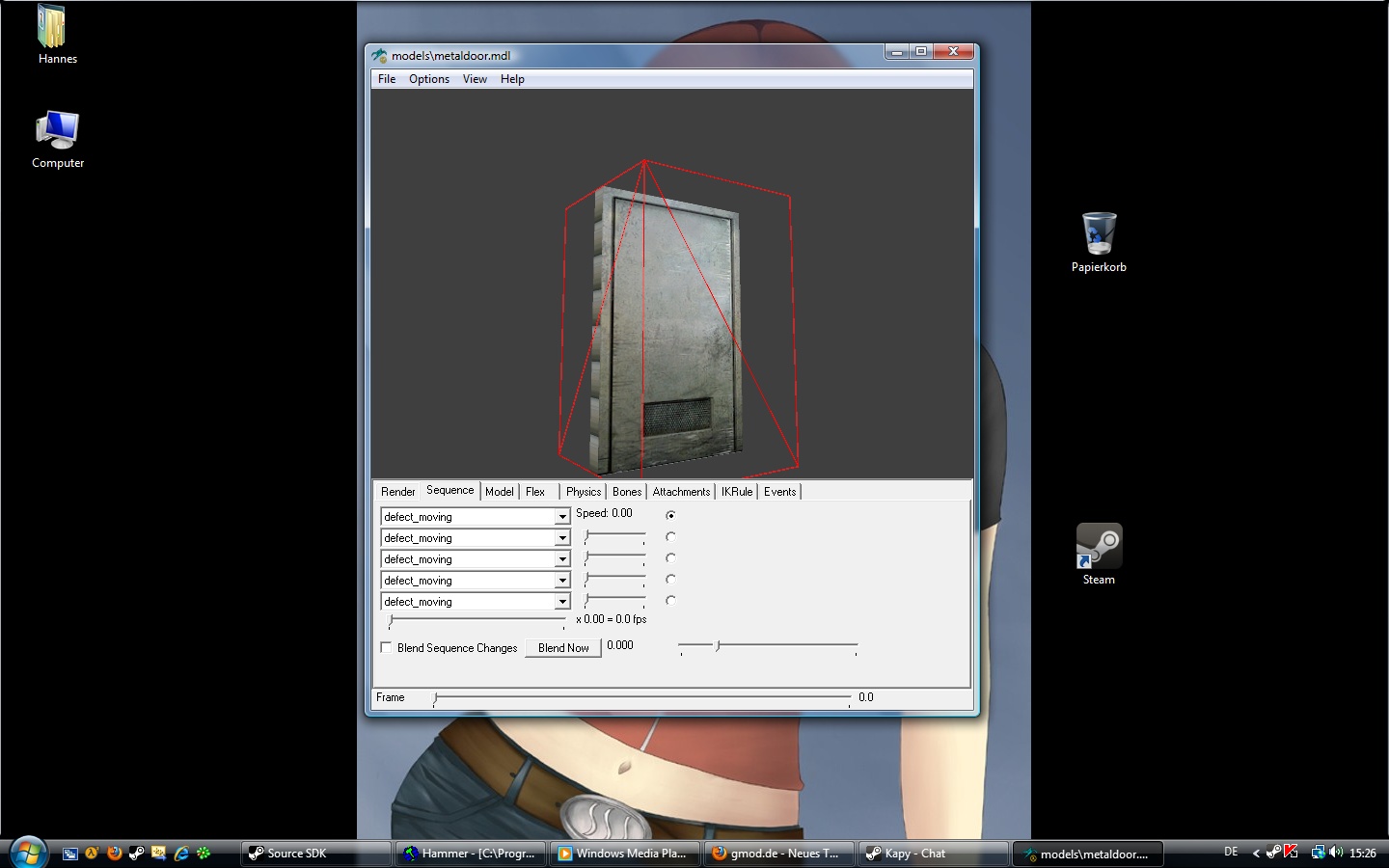Image resolution: width=1389 pixels, height=868 pixels.
Task: Expand the first defect_moving sequence dropdown
Action: (x=561, y=517)
